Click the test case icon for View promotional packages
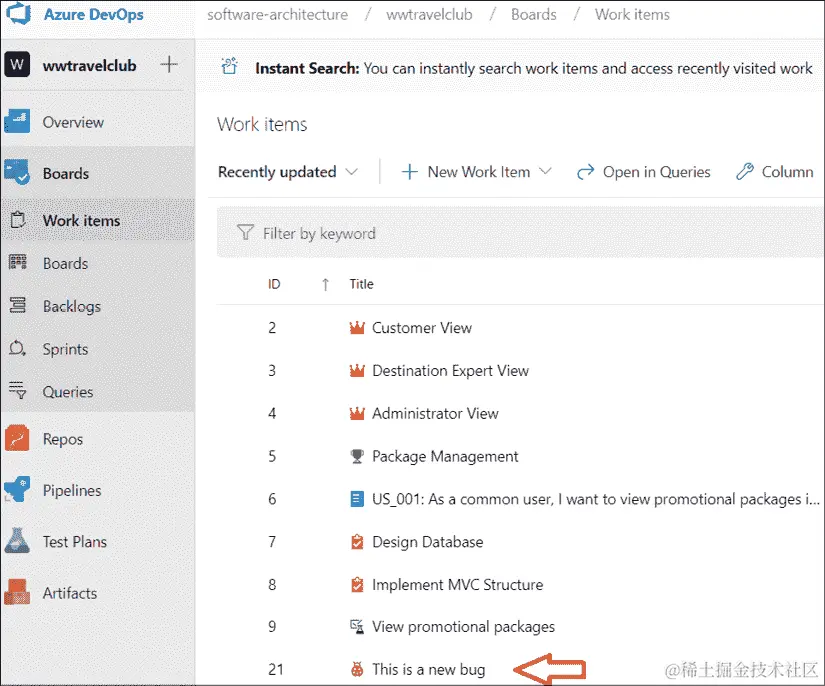 [x=357, y=627]
